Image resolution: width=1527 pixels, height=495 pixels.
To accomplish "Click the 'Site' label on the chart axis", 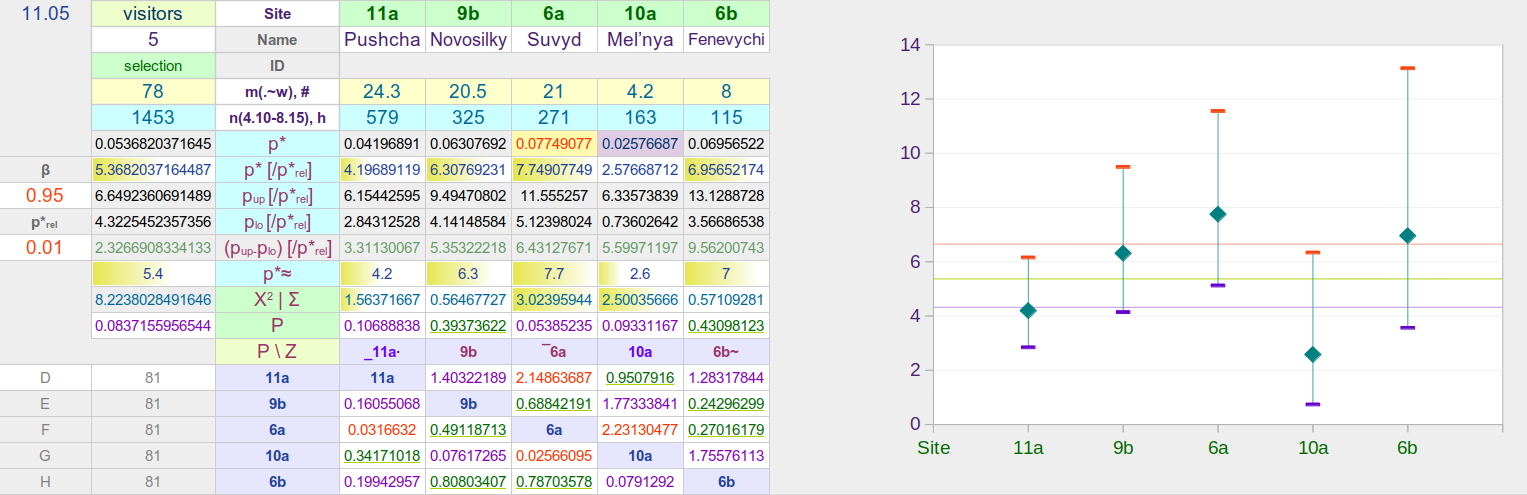I will pos(934,447).
